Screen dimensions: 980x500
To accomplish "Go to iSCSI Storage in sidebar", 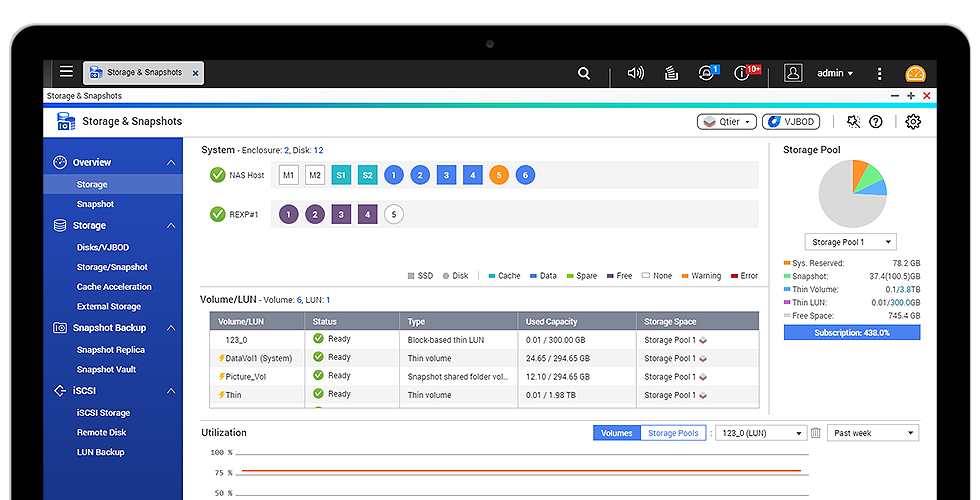I will click(103, 413).
